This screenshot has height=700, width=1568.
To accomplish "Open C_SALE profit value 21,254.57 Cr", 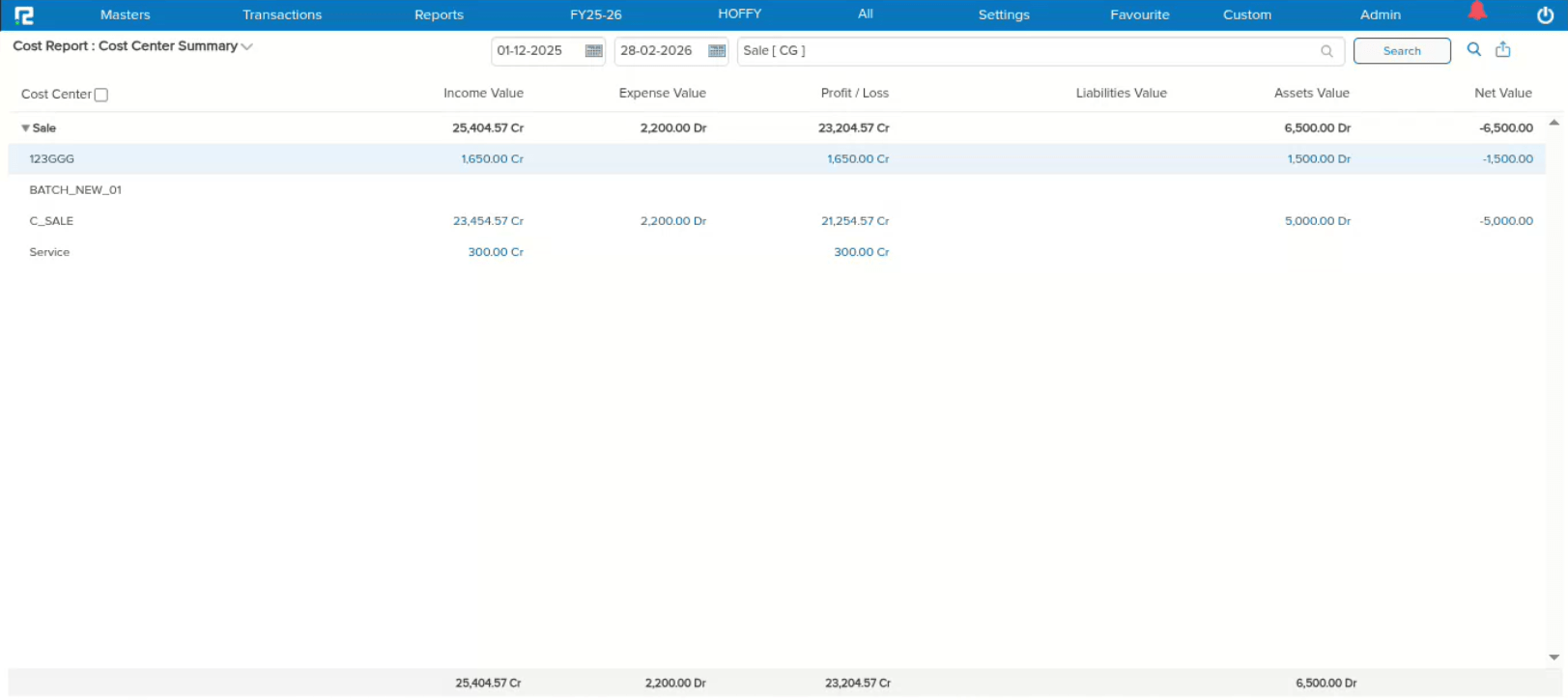I will [855, 221].
